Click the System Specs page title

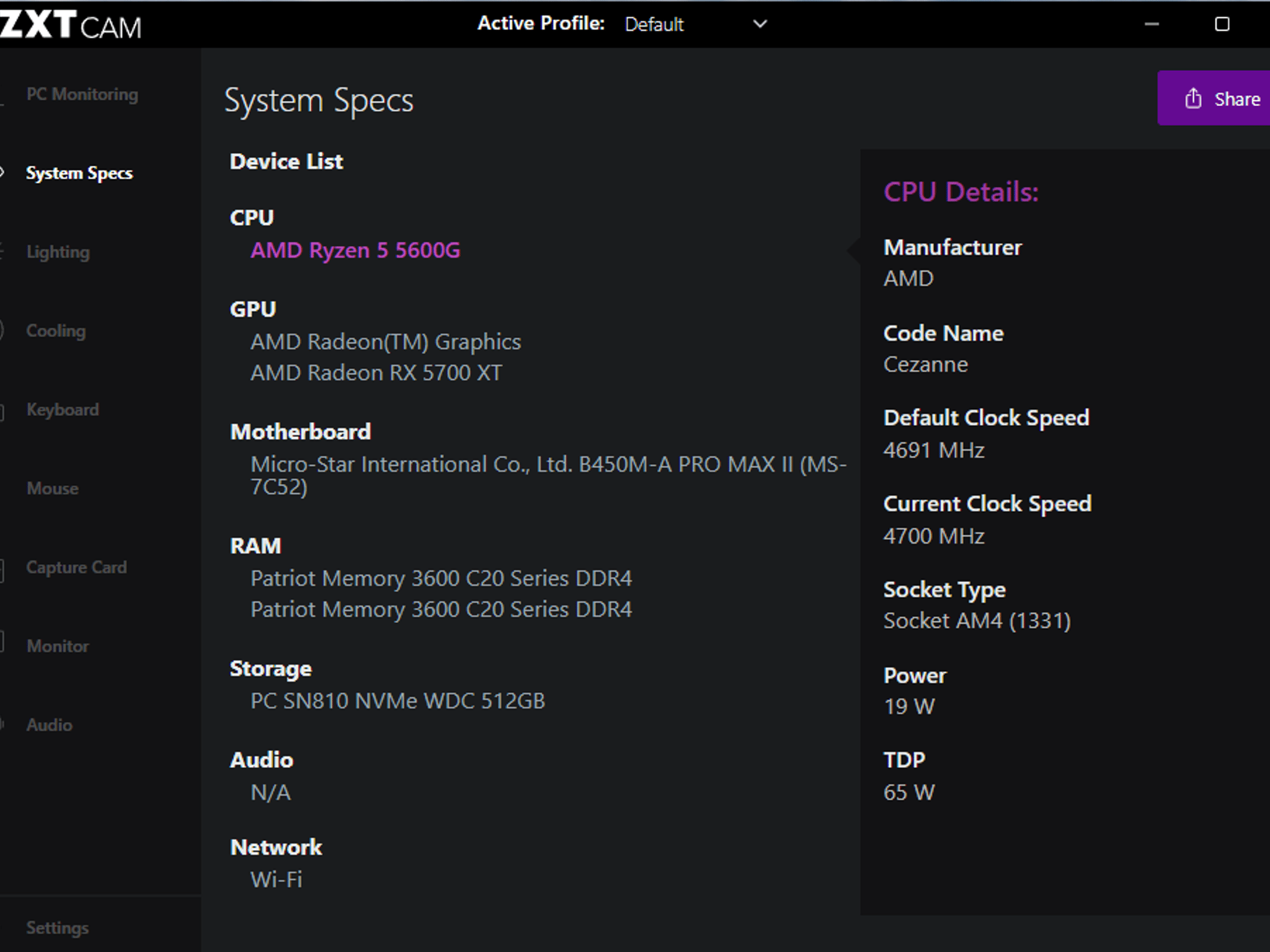(x=319, y=101)
